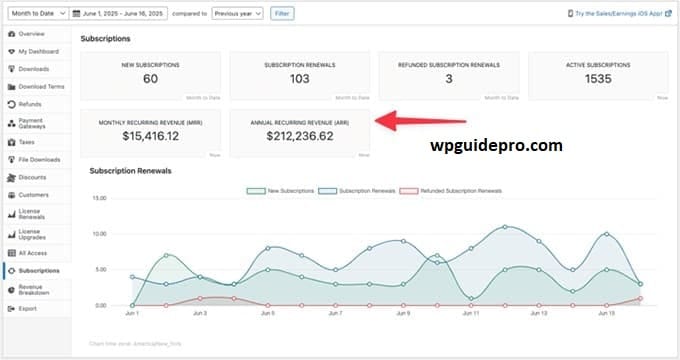Click the chart time zone note

[135, 344]
